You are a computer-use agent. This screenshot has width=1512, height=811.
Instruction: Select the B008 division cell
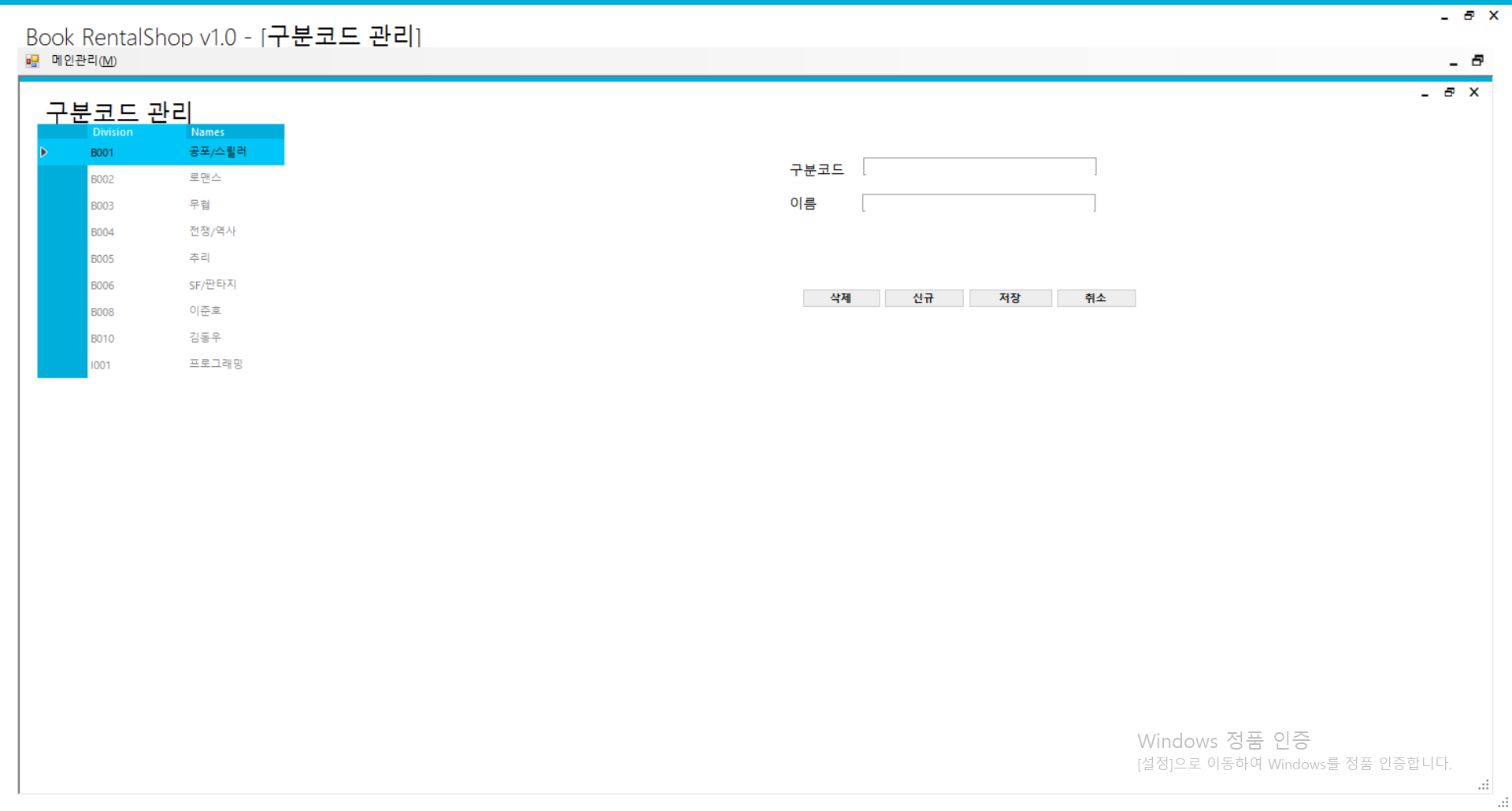(x=137, y=312)
